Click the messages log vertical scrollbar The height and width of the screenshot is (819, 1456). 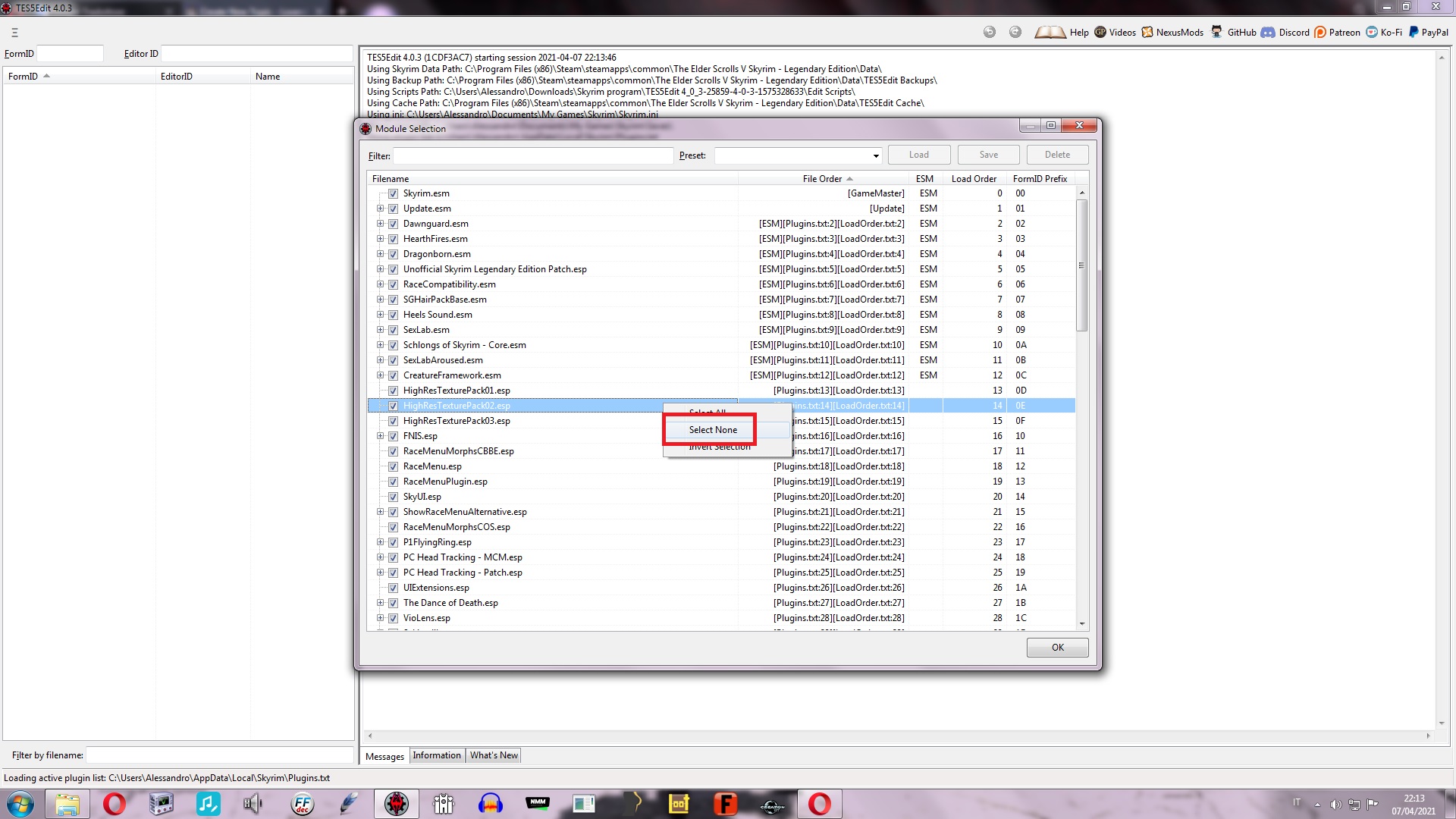point(1442,391)
